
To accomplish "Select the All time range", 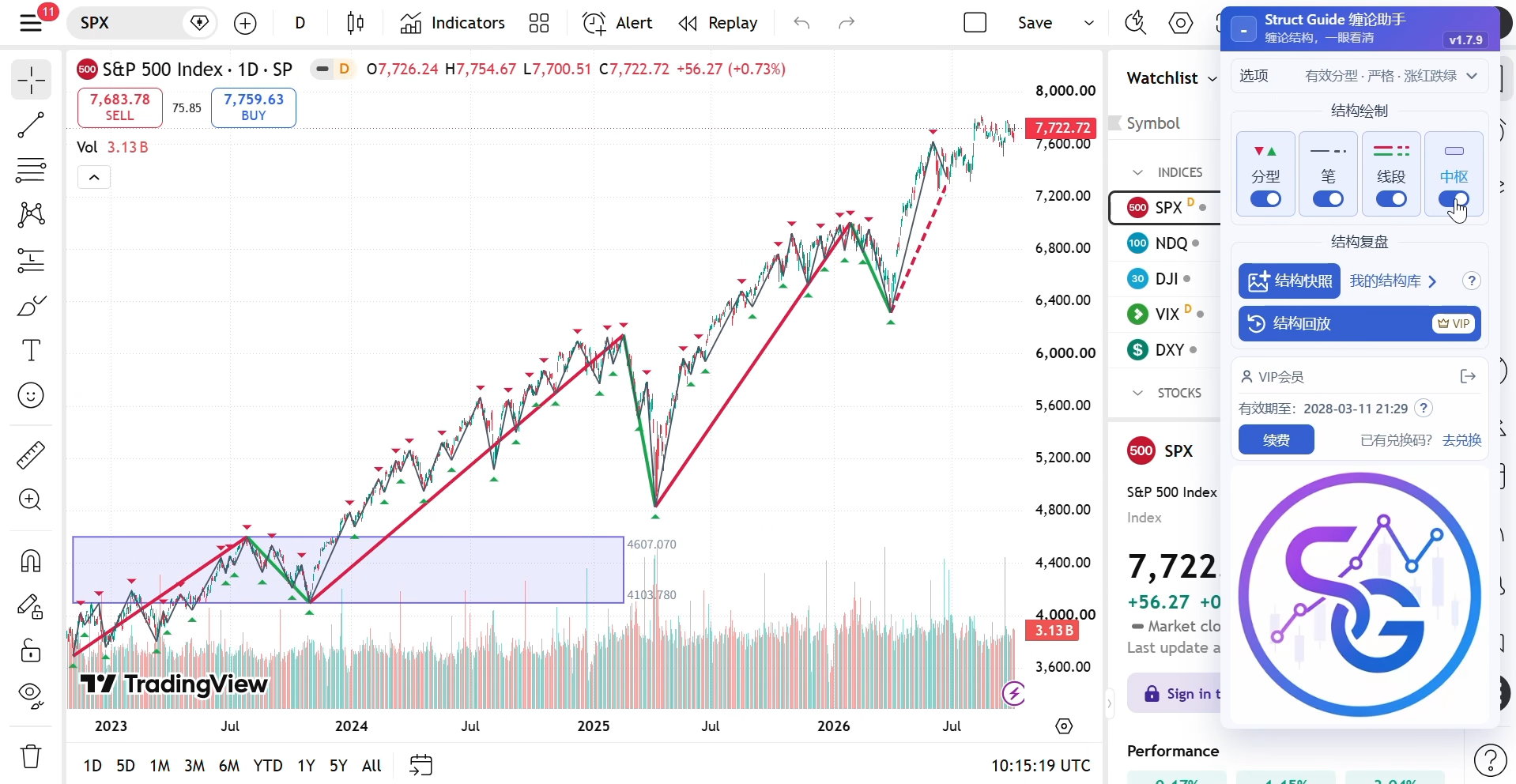I will coord(371,765).
